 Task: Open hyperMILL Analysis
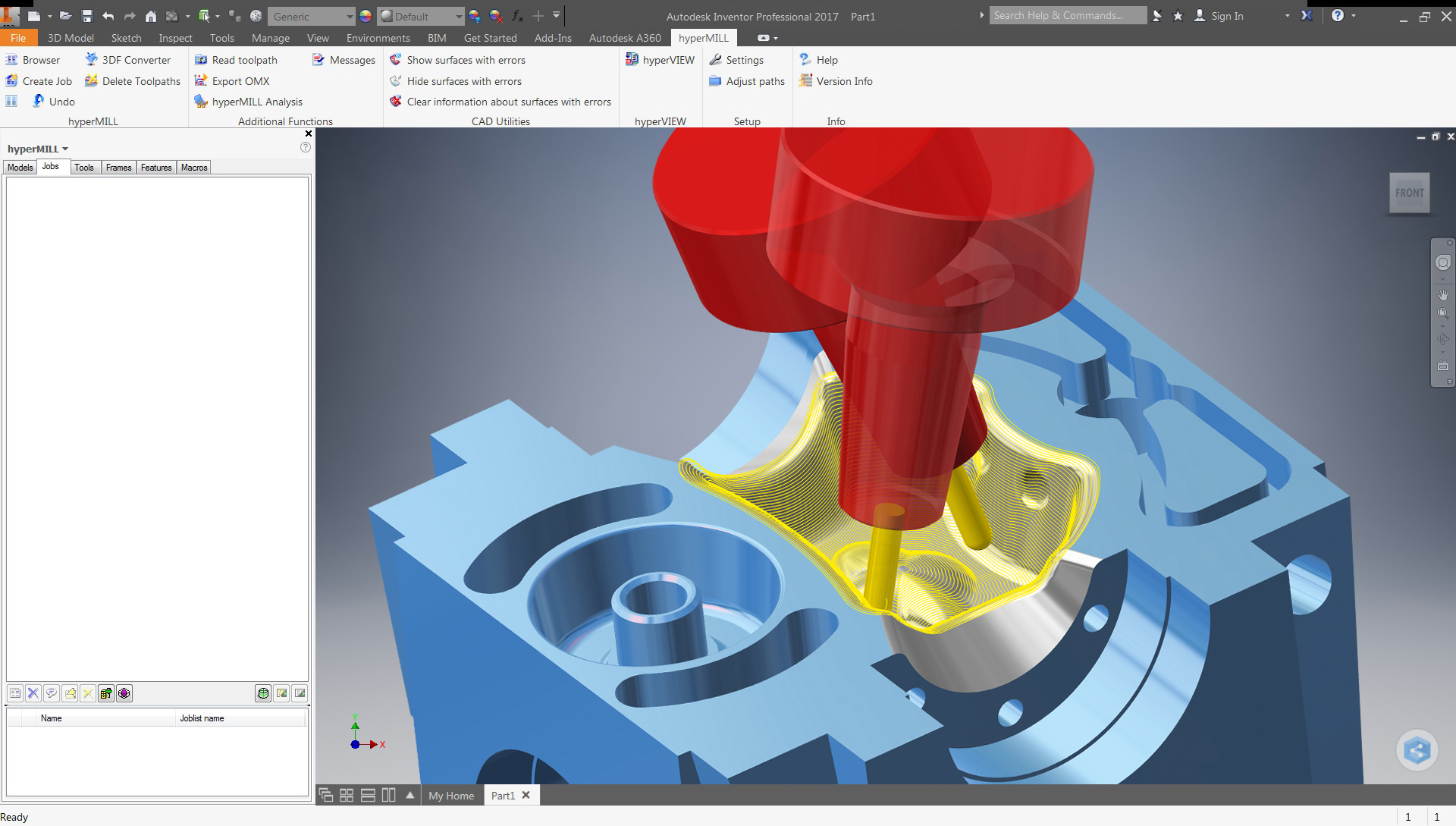coord(257,102)
